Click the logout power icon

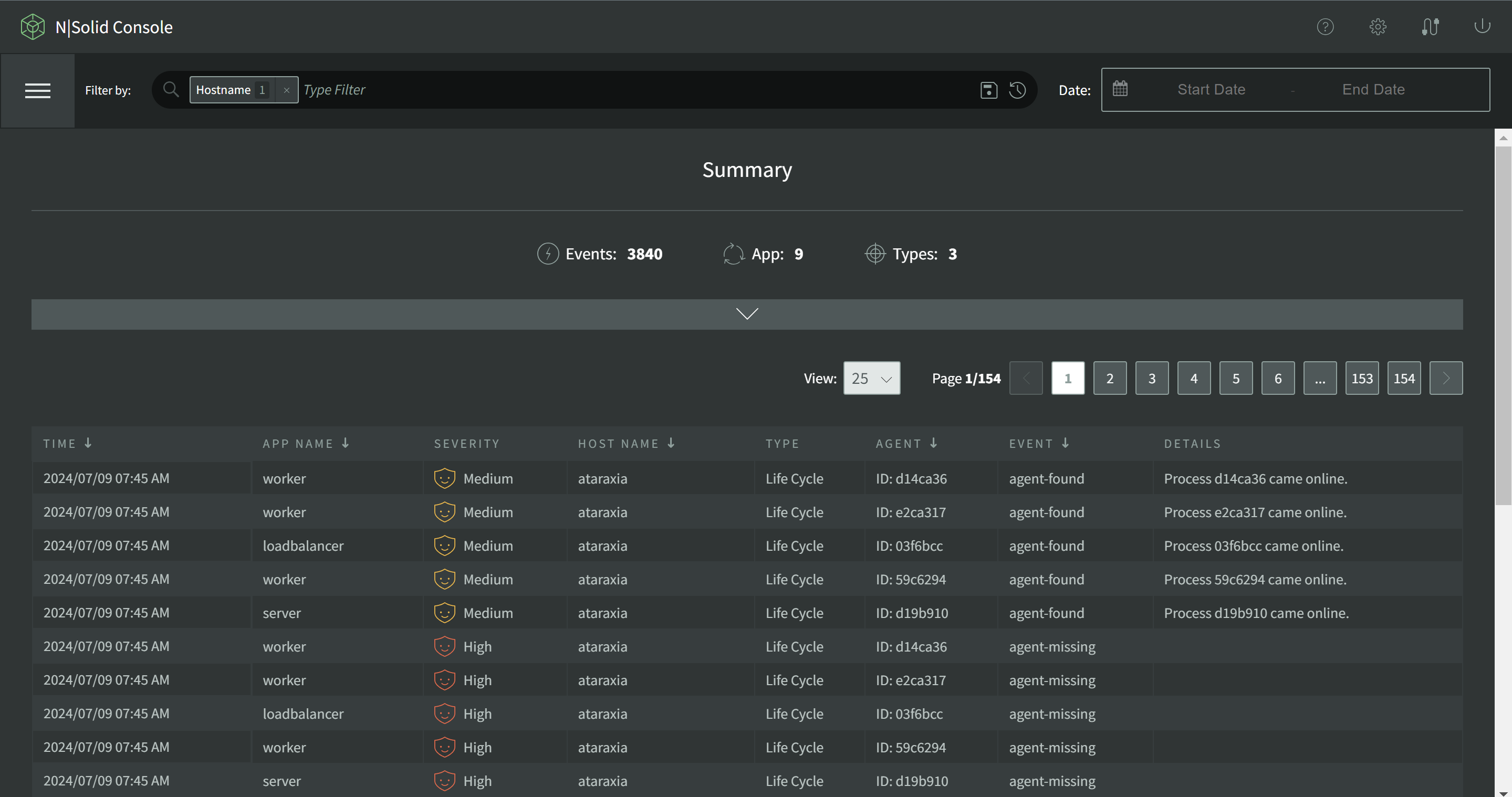1482,26
